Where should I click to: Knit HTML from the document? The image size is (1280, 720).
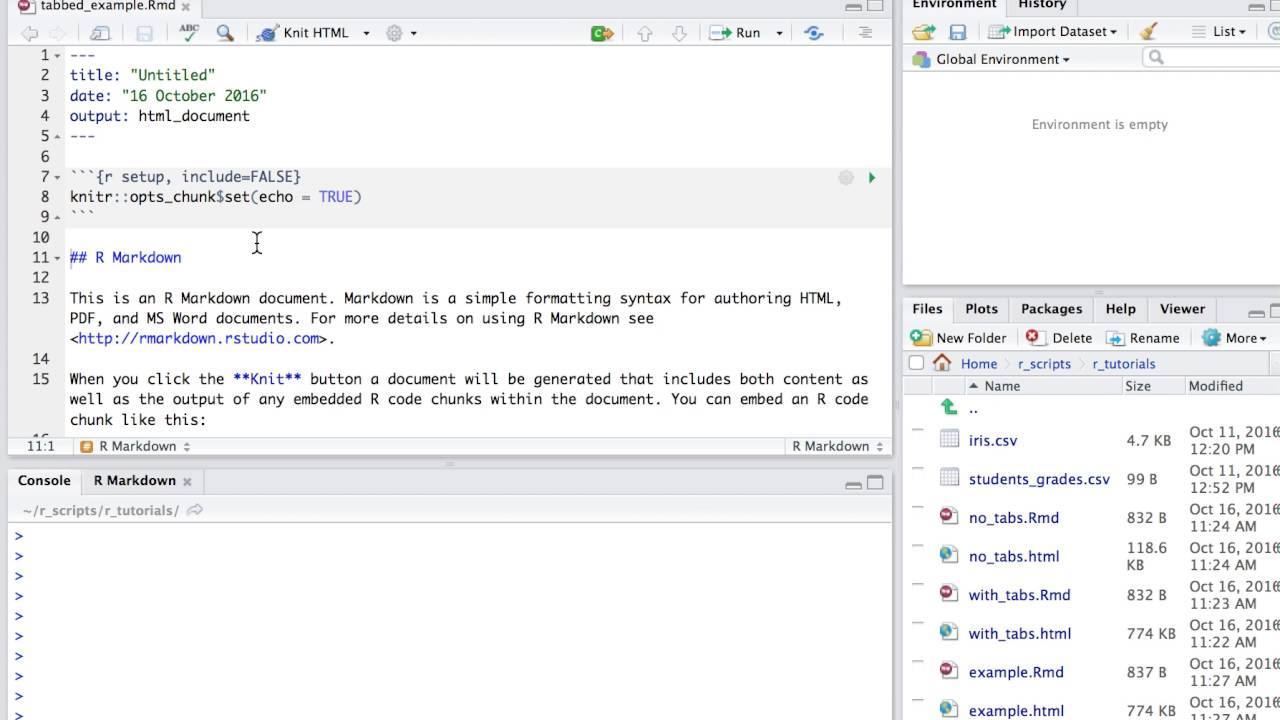pos(303,33)
